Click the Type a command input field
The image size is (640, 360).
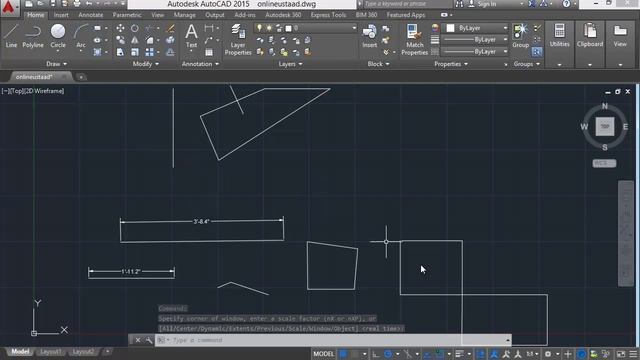(333, 340)
